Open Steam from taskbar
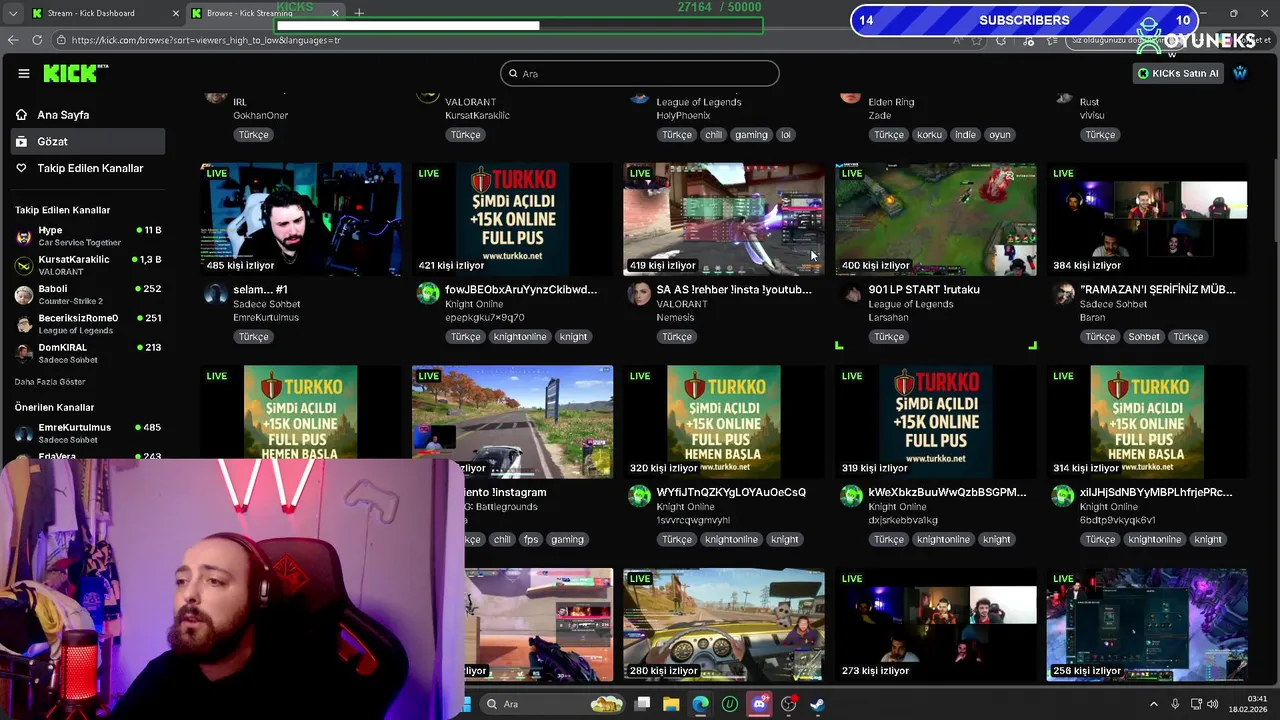 click(x=817, y=704)
